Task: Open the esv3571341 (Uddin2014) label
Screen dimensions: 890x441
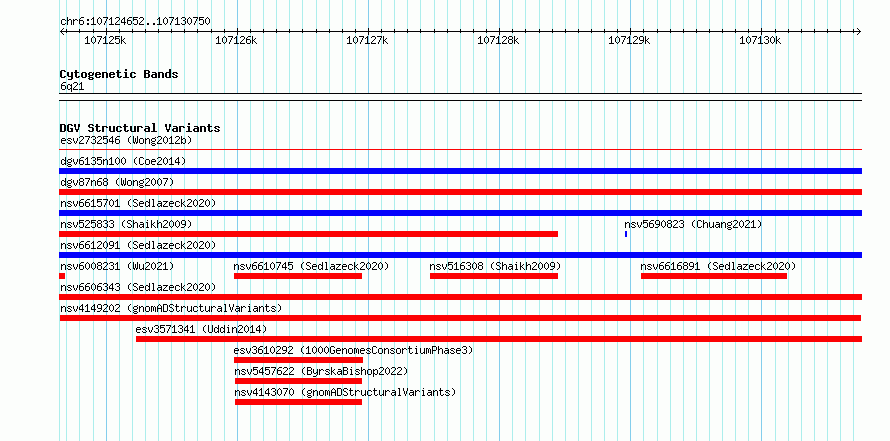Action: 201,329
